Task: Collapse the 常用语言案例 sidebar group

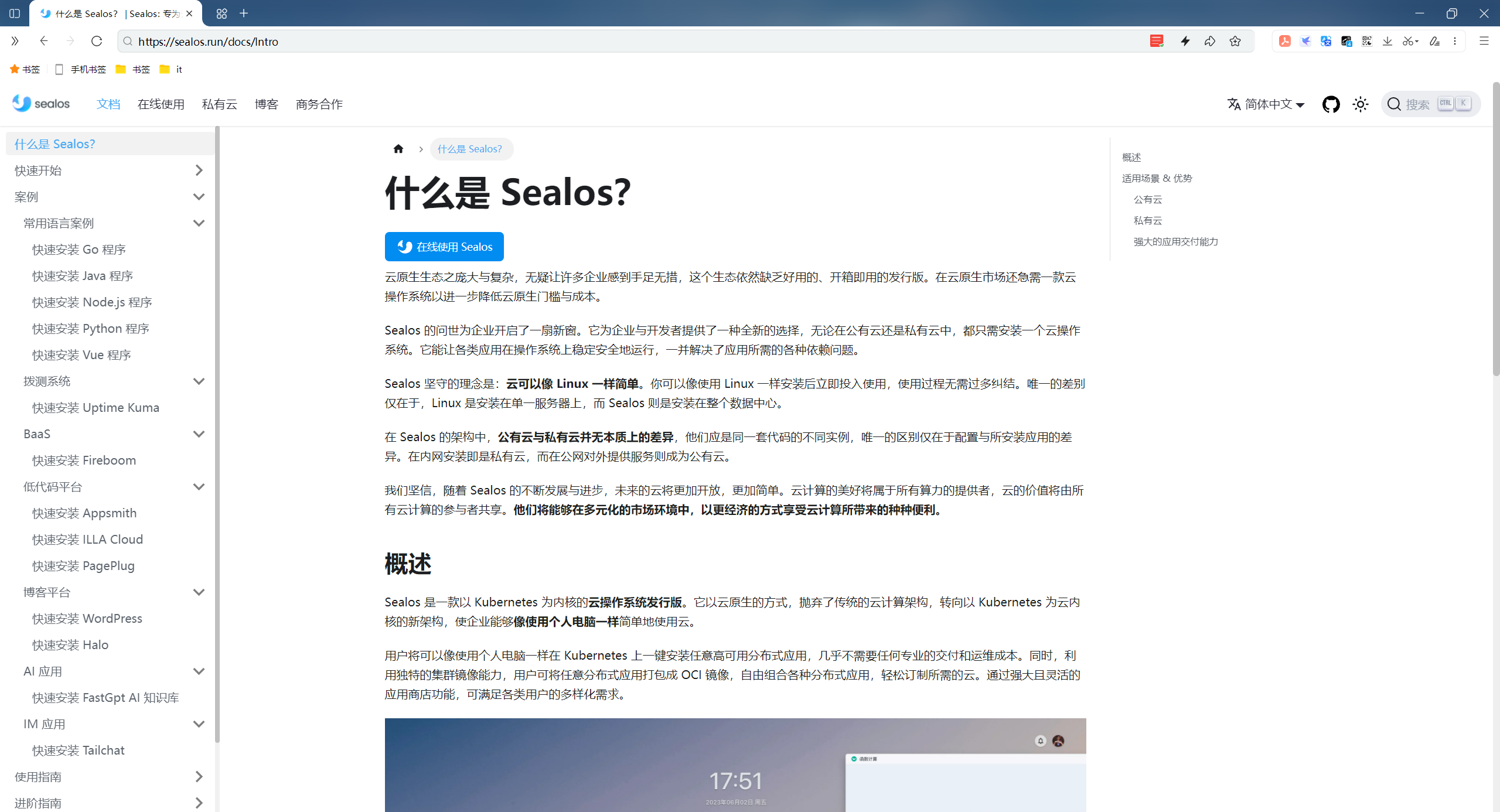Action: click(x=114, y=223)
